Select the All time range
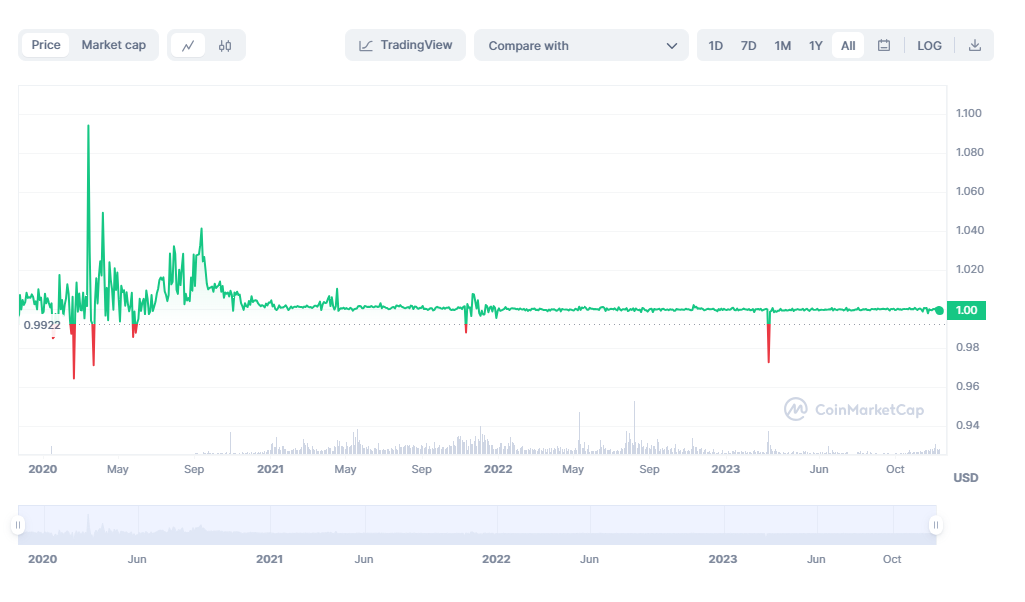This screenshot has height=602, width=1025. coord(848,45)
